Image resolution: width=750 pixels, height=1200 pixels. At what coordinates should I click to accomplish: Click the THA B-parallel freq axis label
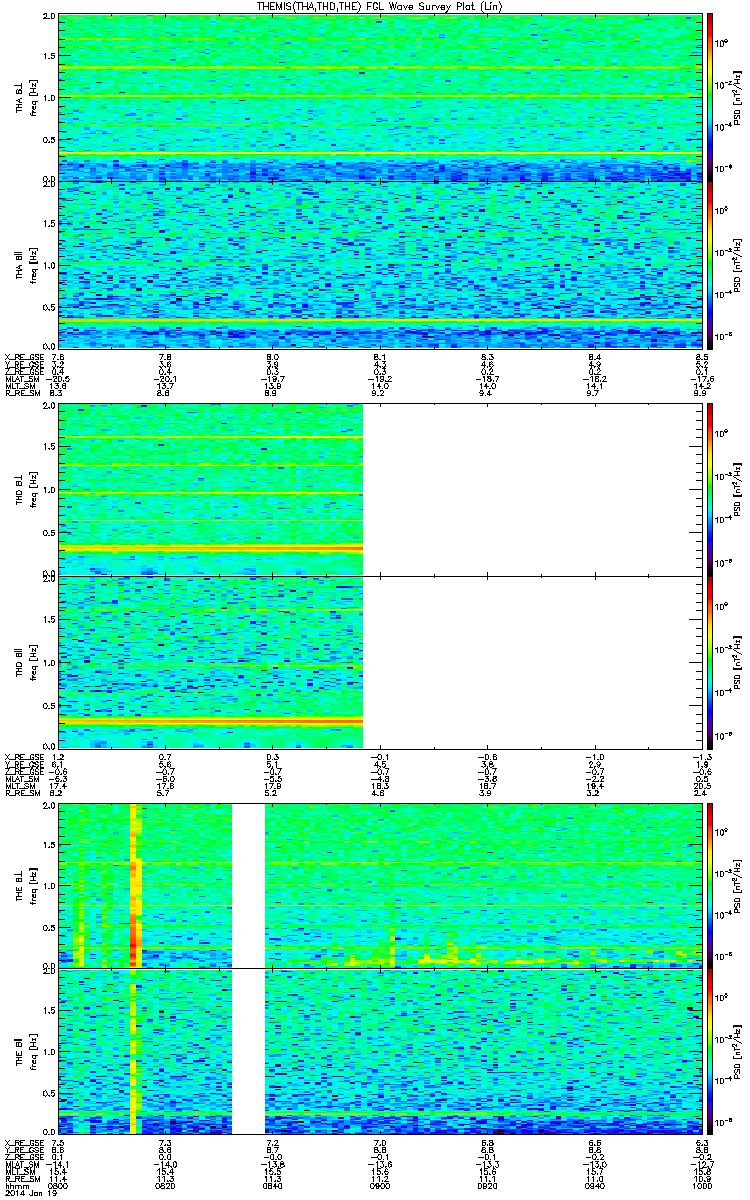[24, 264]
